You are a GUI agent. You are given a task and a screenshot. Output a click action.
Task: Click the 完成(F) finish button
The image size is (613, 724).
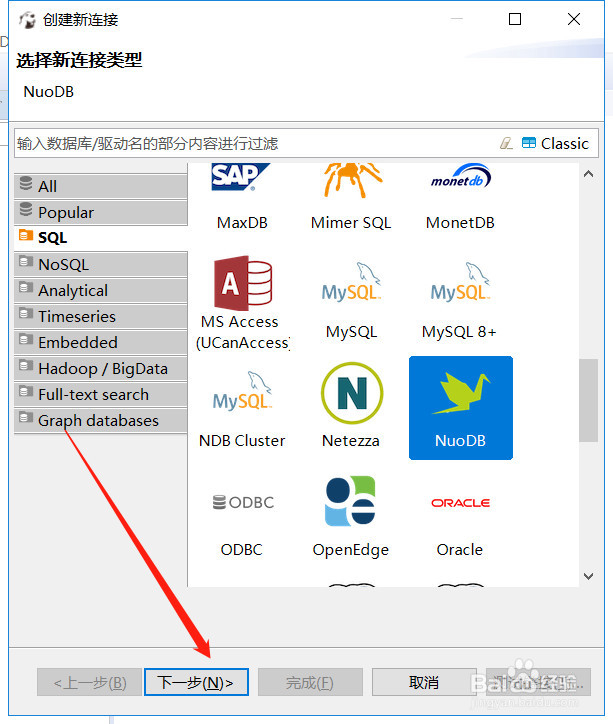(x=310, y=682)
